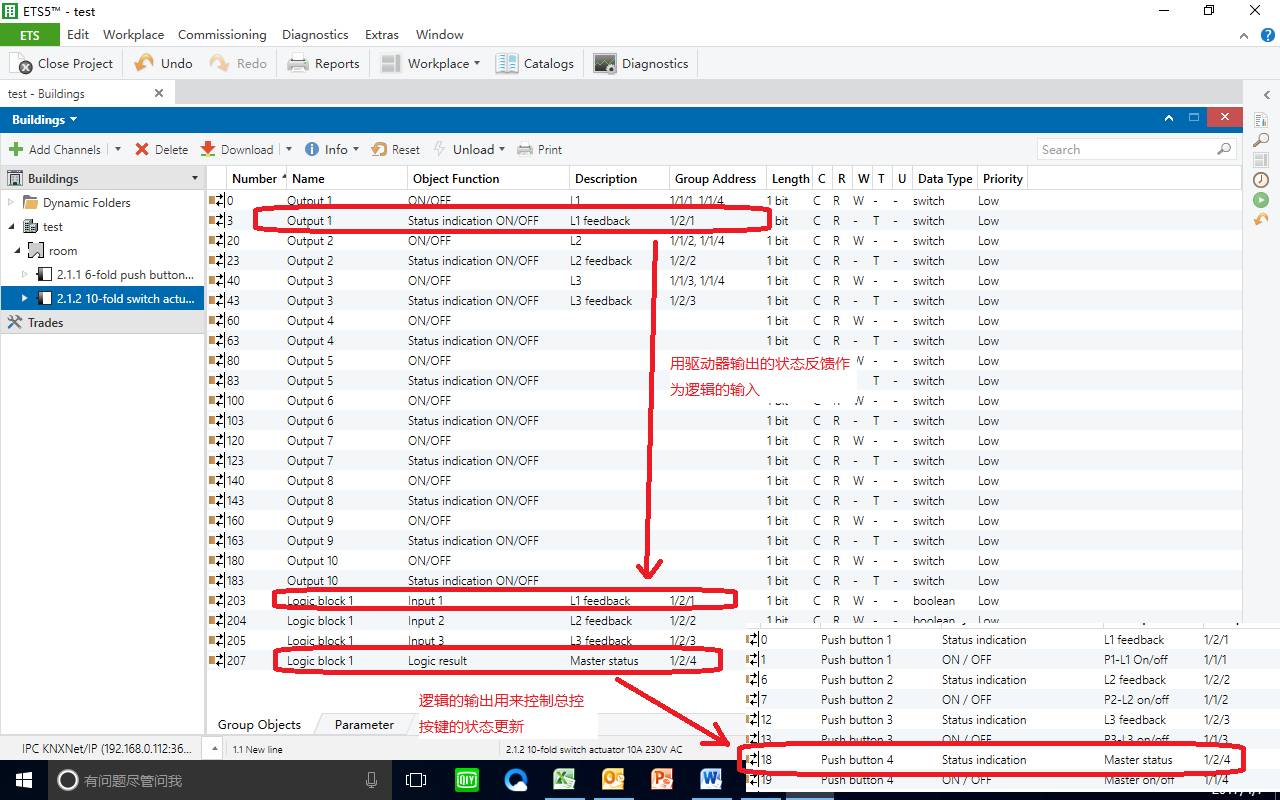The width and height of the screenshot is (1280, 800).
Task: Click the magnifier icon in right sidebar
Action: [x=1261, y=140]
